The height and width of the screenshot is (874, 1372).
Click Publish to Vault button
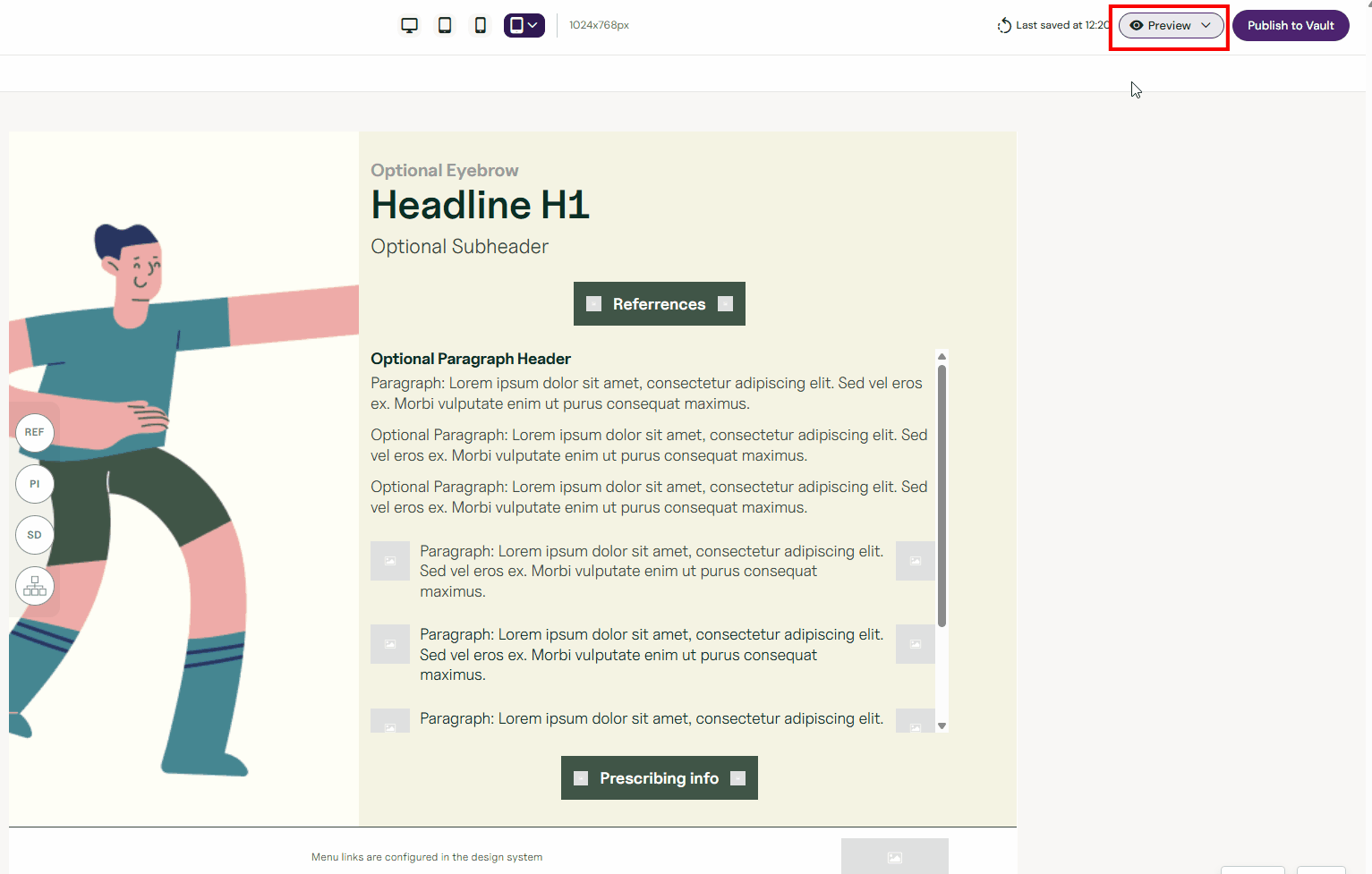pos(1290,26)
